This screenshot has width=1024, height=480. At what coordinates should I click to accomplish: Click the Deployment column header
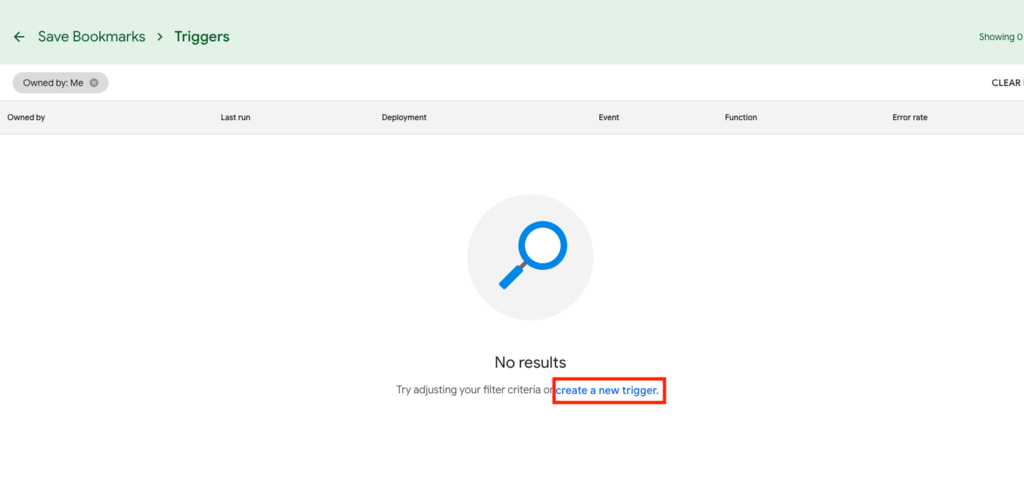[x=404, y=118]
